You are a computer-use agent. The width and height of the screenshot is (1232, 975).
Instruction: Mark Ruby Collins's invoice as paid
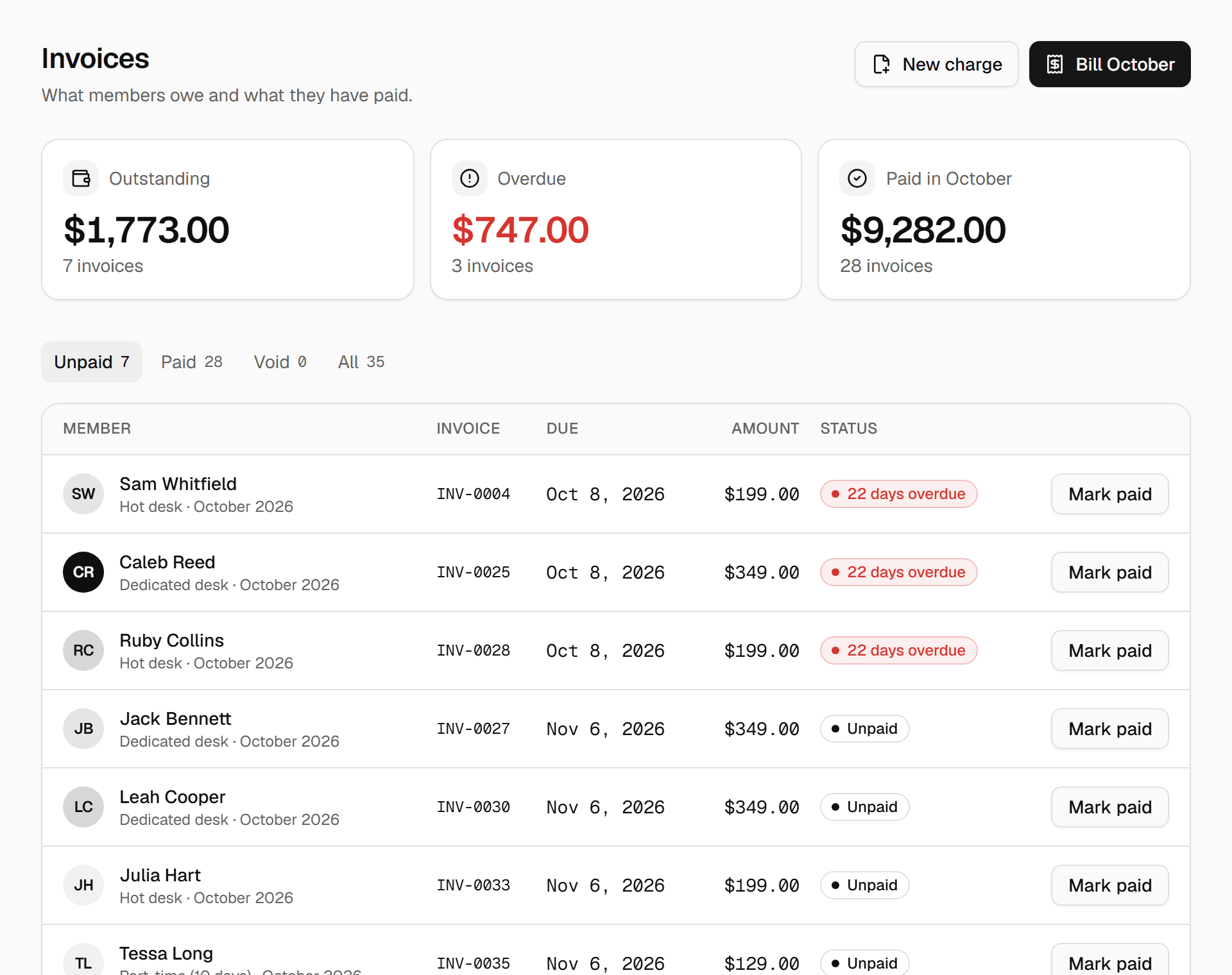(1110, 650)
